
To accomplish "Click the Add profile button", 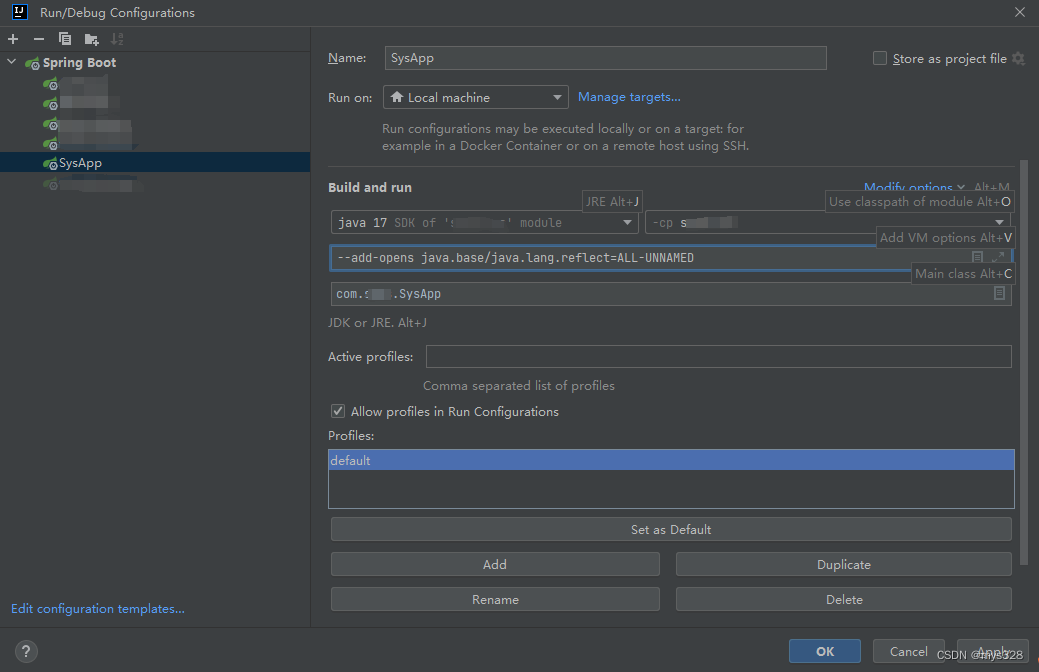I will pos(495,565).
